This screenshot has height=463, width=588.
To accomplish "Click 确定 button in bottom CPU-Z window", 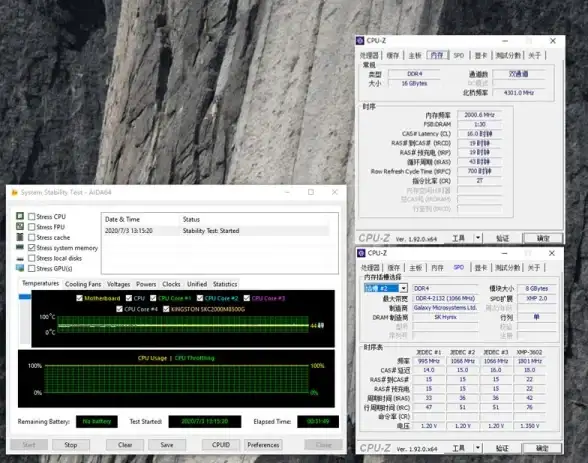I will point(542,448).
